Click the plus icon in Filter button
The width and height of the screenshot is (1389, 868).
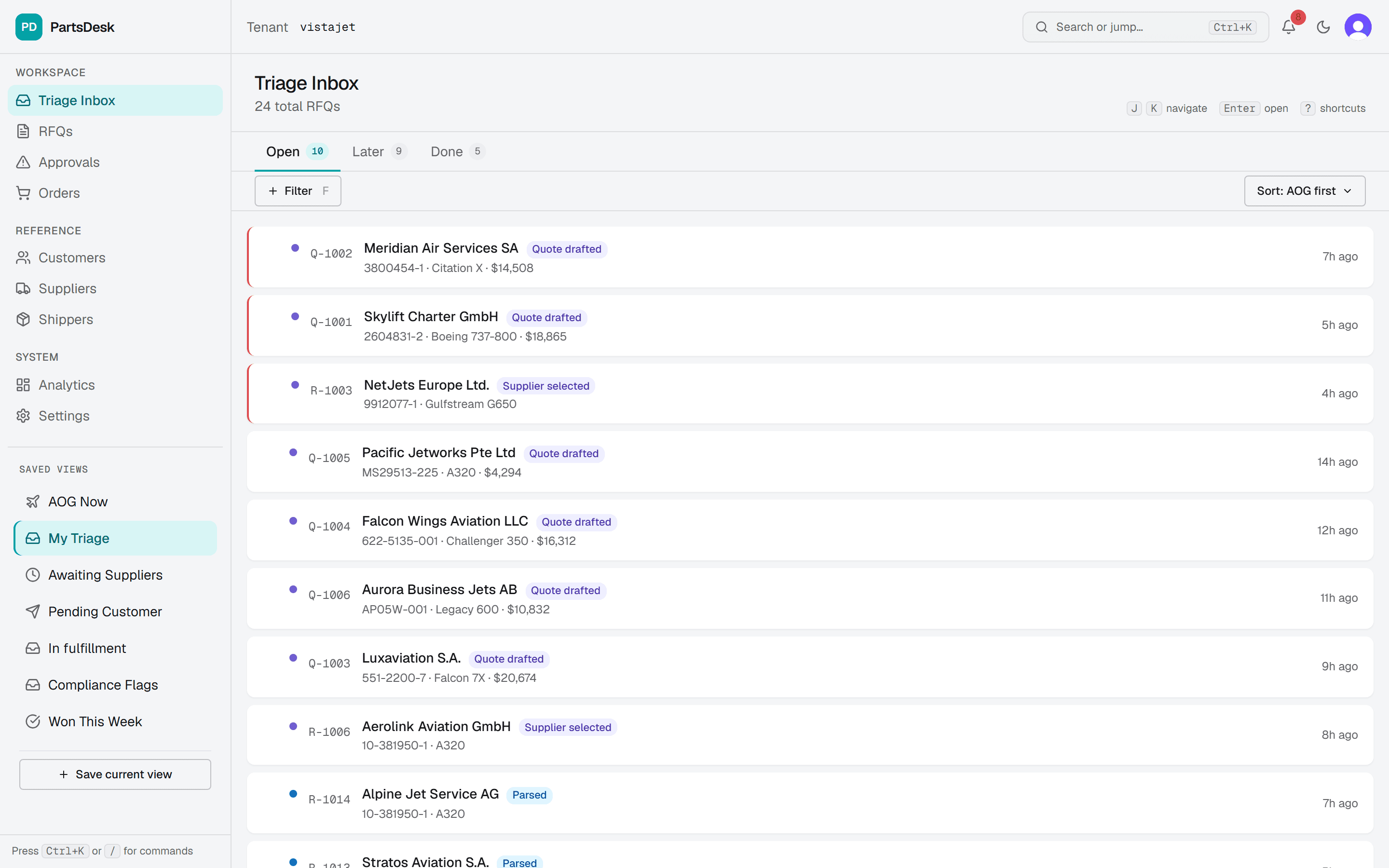point(272,191)
